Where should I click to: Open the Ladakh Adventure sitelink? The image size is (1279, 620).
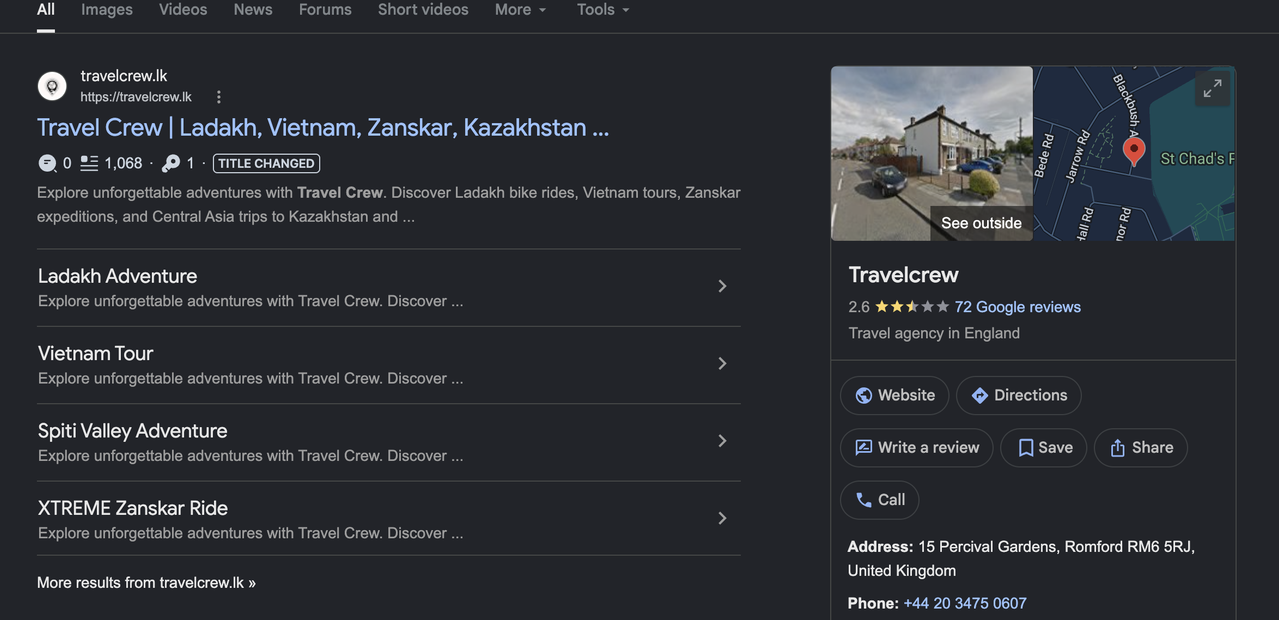pyautogui.click(x=117, y=276)
